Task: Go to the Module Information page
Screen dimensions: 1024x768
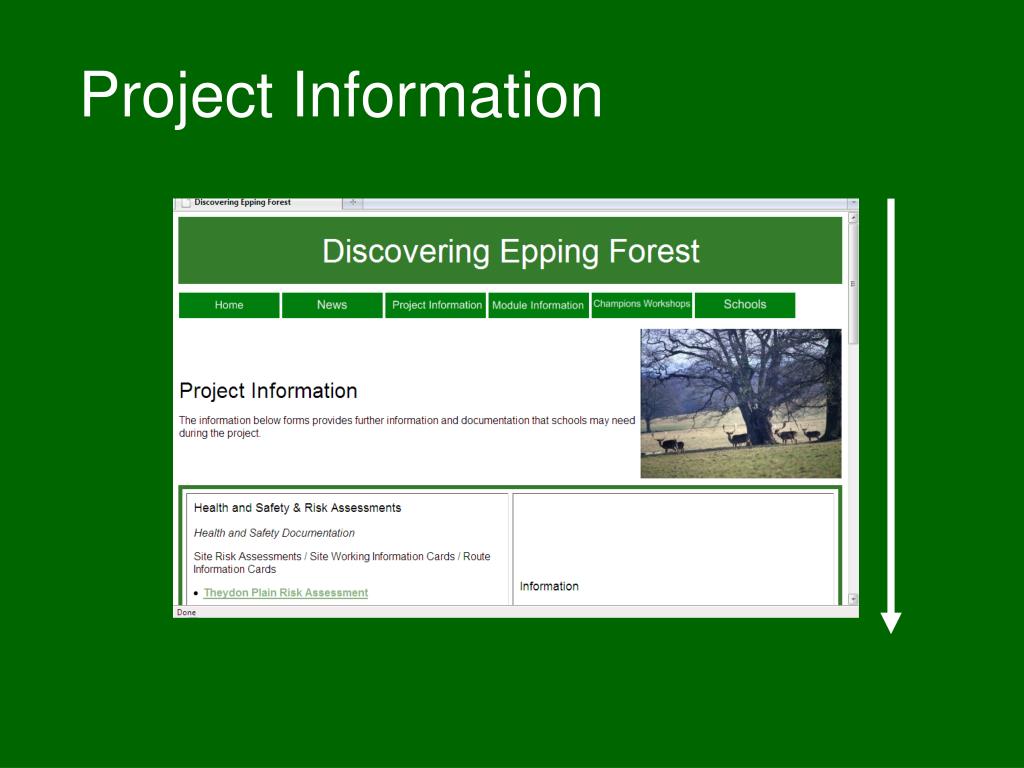Action: pos(538,305)
